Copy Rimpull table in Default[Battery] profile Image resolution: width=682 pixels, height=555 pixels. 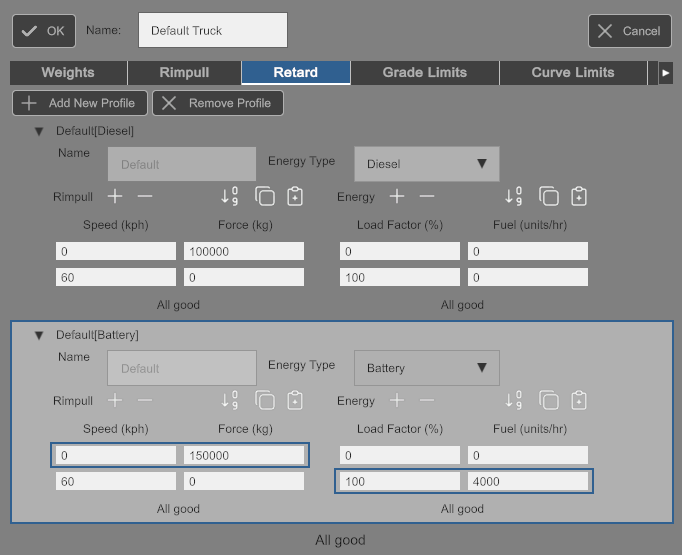(264, 401)
